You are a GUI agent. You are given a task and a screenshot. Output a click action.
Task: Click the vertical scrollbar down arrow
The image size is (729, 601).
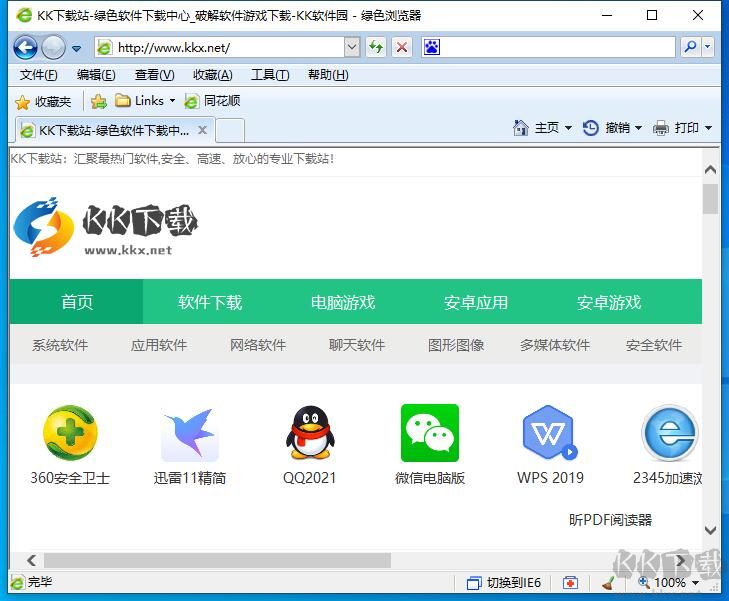click(x=710, y=529)
